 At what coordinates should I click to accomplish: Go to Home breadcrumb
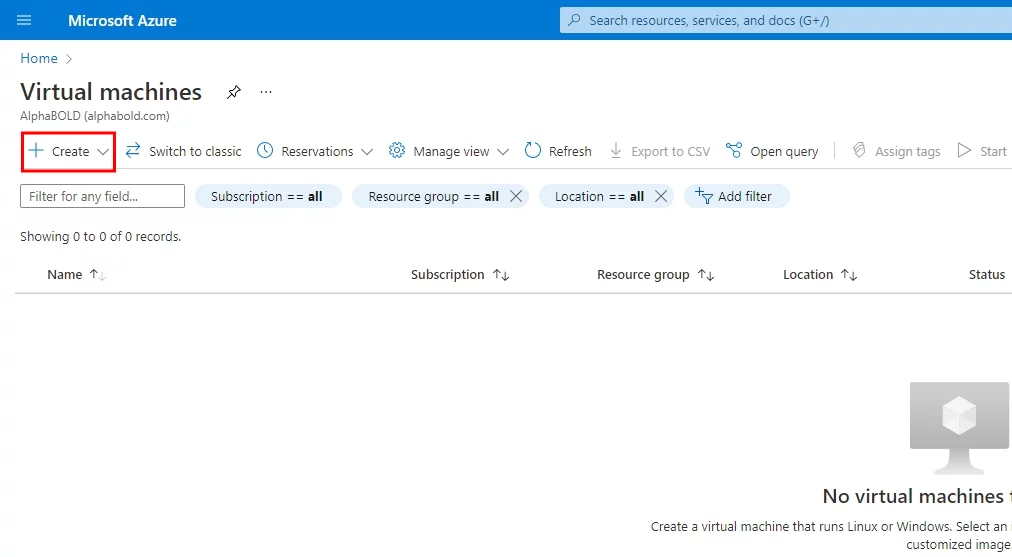[x=39, y=58]
